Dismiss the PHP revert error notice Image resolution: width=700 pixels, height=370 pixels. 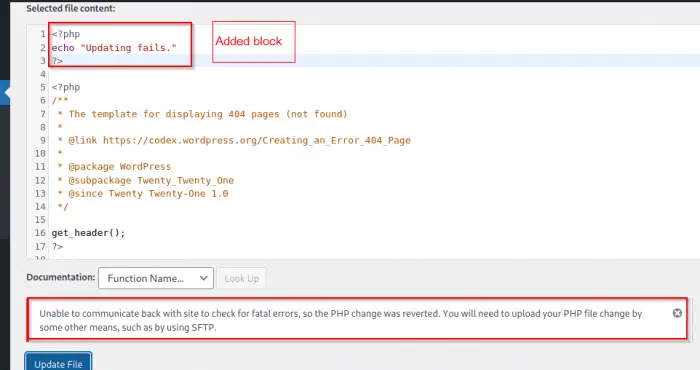click(x=677, y=313)
